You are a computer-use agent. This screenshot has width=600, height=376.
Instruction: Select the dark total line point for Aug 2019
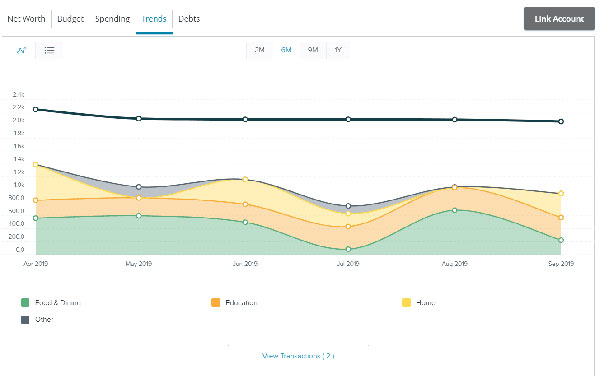(x=455, y=119)
